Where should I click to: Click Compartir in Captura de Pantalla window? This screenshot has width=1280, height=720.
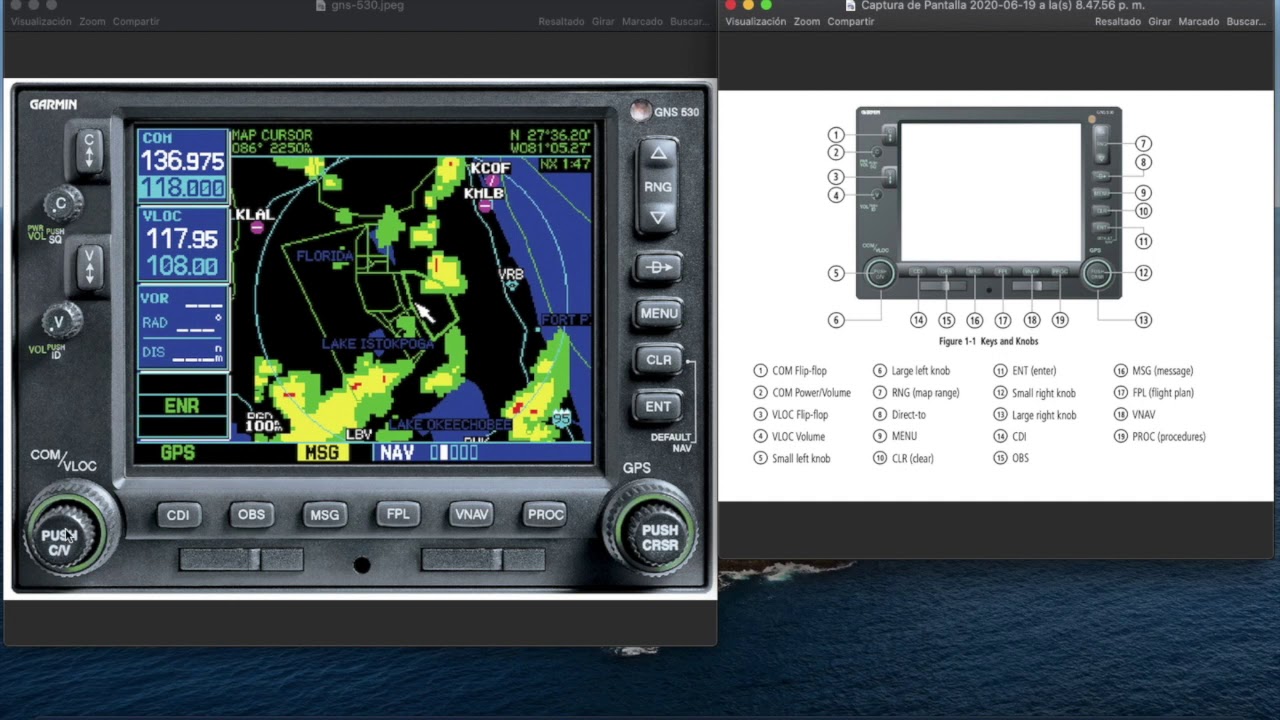coord(851,21)
